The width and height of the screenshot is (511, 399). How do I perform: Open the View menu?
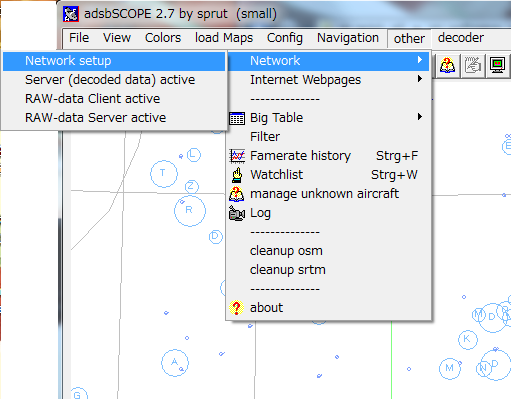[117, 38]
